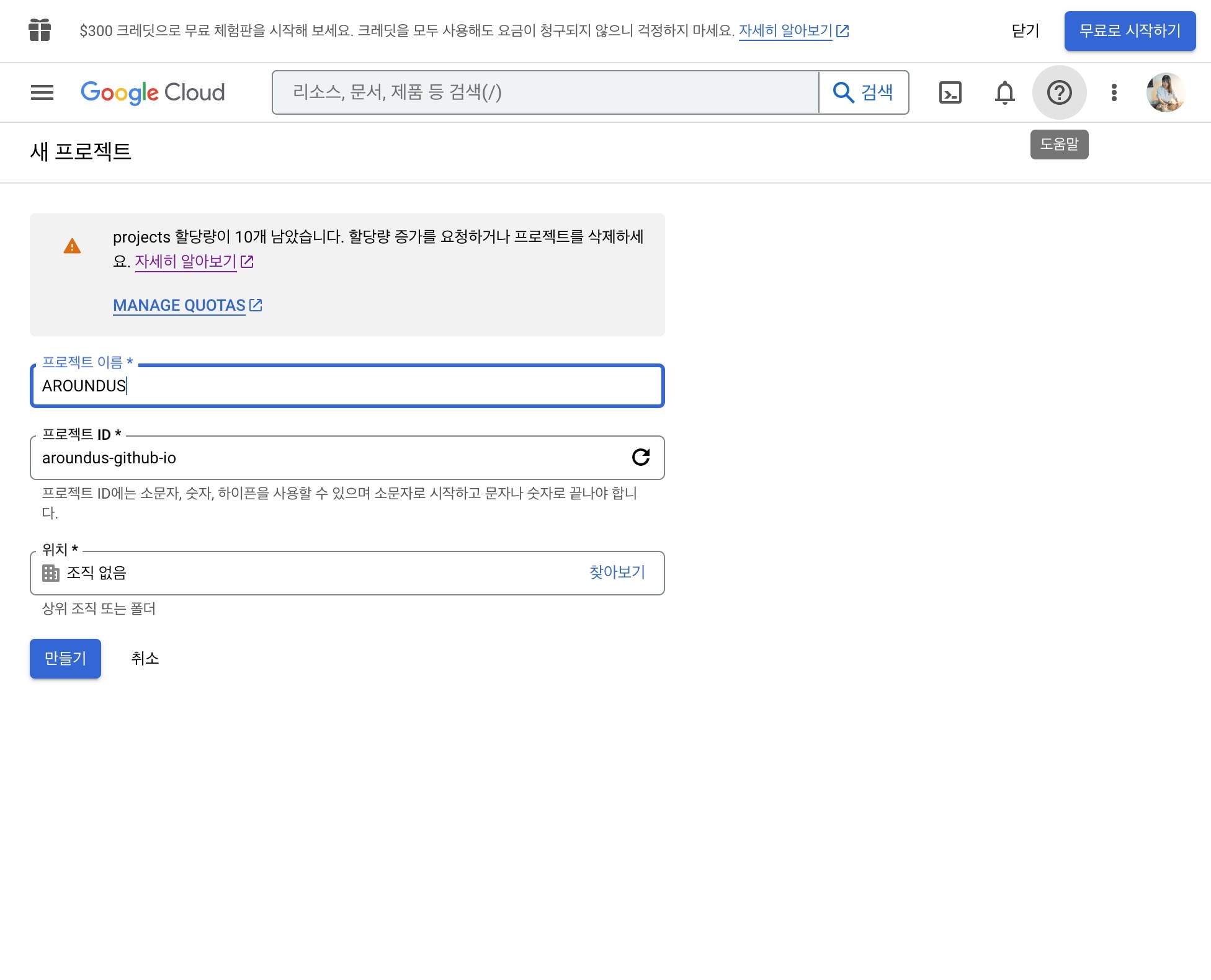Open the notifications bell

1004,92
